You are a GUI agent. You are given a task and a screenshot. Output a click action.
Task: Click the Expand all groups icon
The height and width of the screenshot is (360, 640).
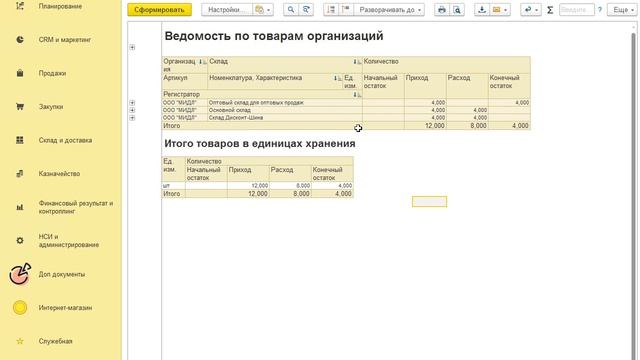[346, 10]
